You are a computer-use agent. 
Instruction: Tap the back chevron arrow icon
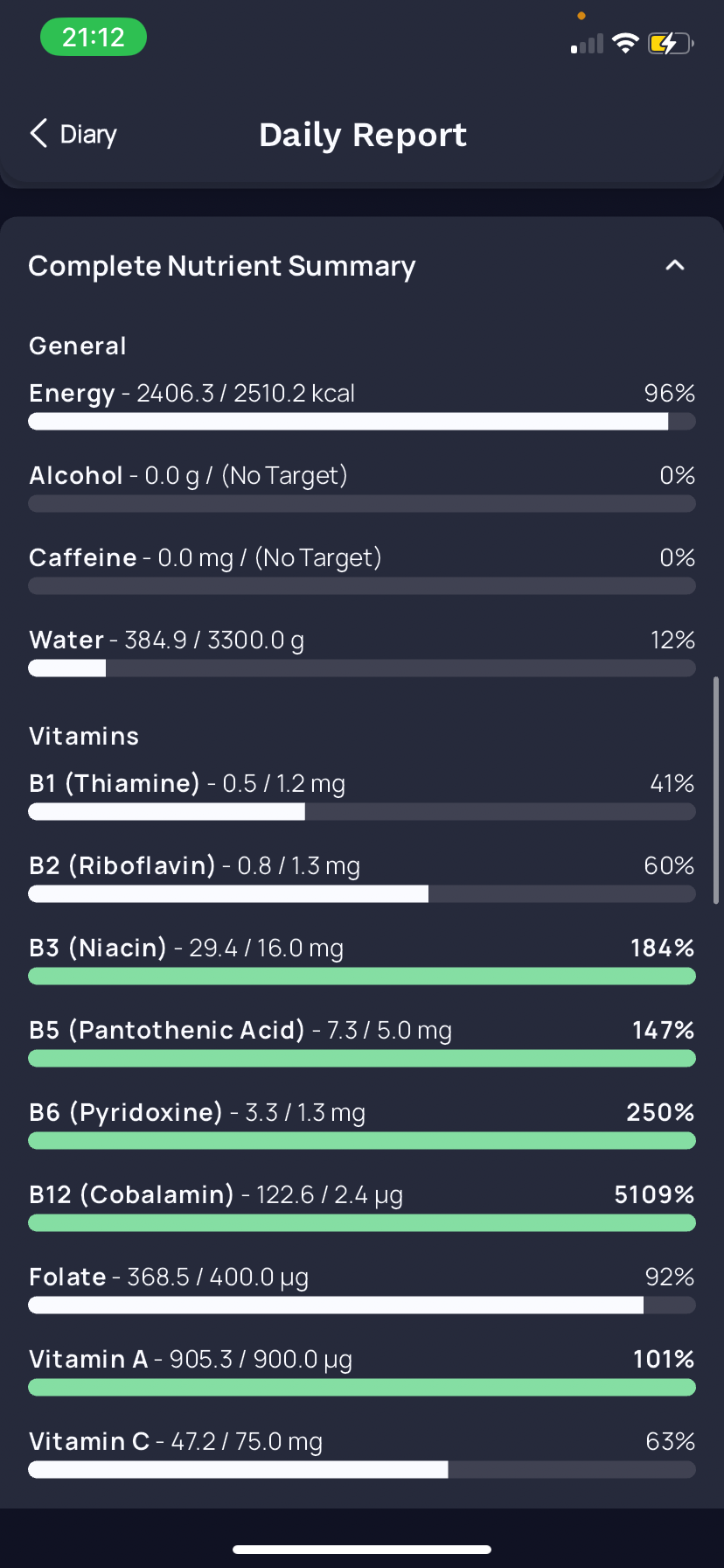tap(38, 134)
